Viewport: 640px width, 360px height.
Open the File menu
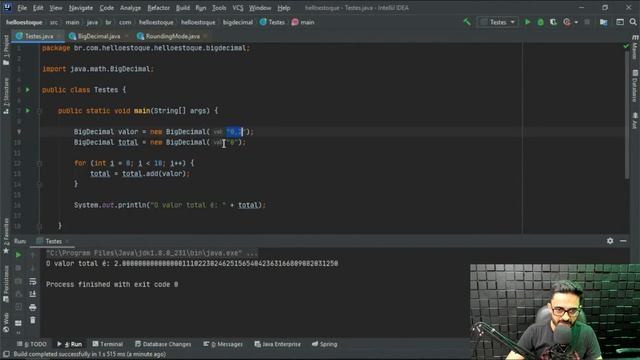click(22, 8)
